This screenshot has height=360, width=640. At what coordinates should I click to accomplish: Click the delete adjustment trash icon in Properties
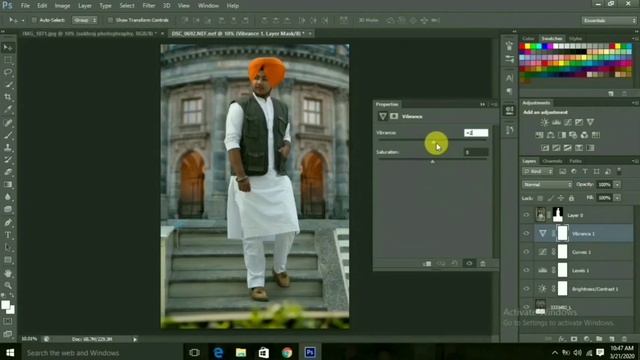coord(483,263)
